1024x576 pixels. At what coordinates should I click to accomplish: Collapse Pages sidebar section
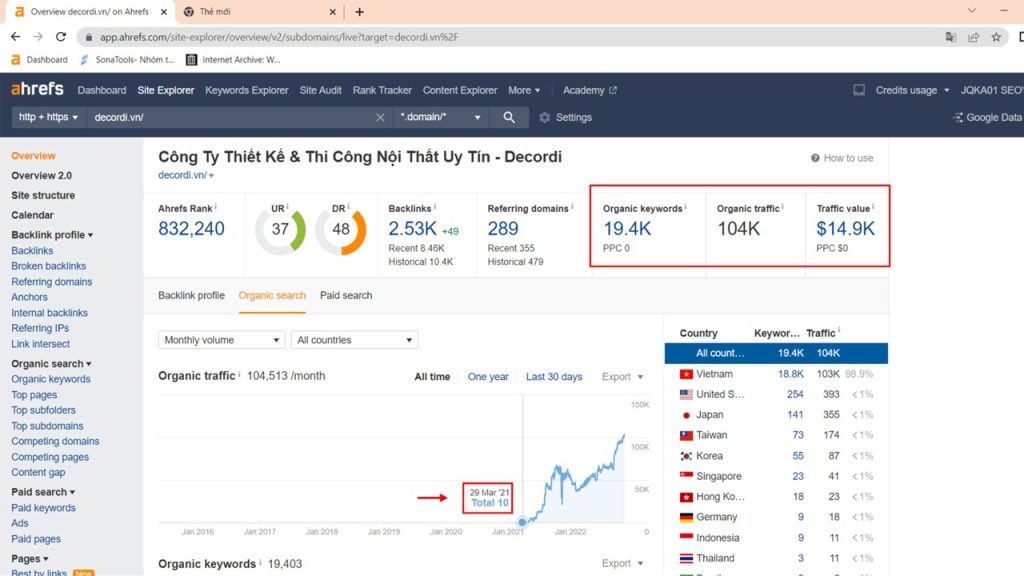(29, 558)
